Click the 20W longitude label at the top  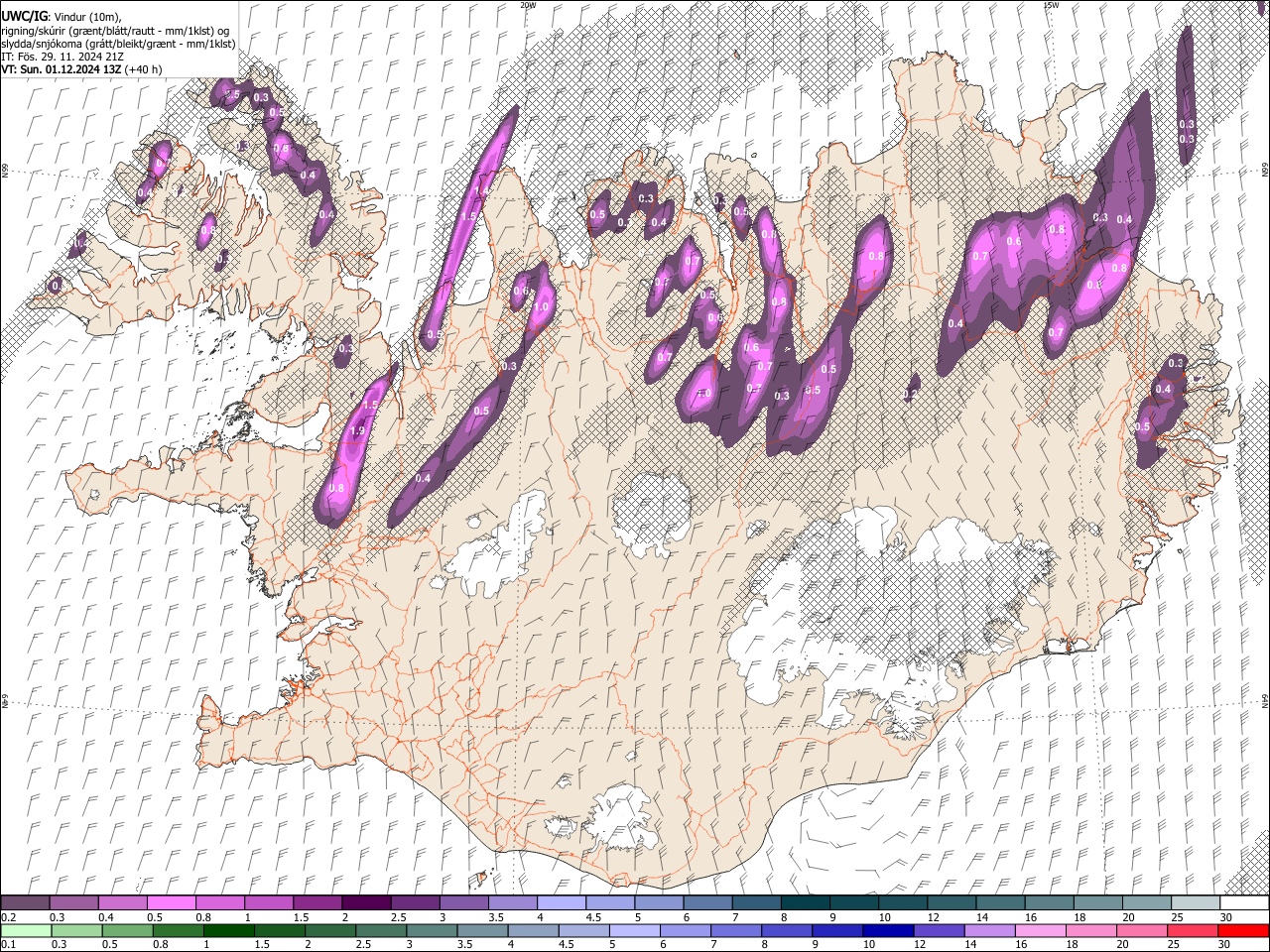[x=528, y=4]
